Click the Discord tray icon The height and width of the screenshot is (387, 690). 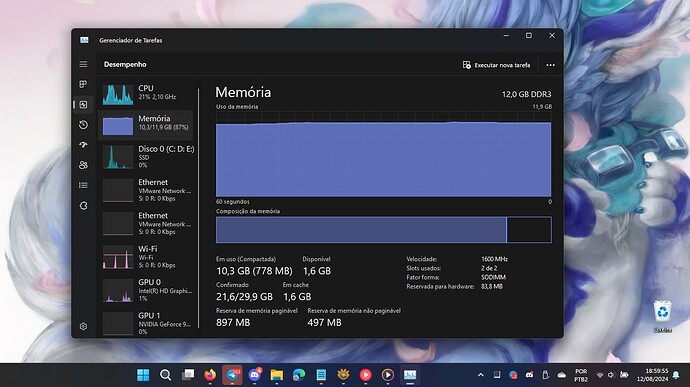coord(529,375)
